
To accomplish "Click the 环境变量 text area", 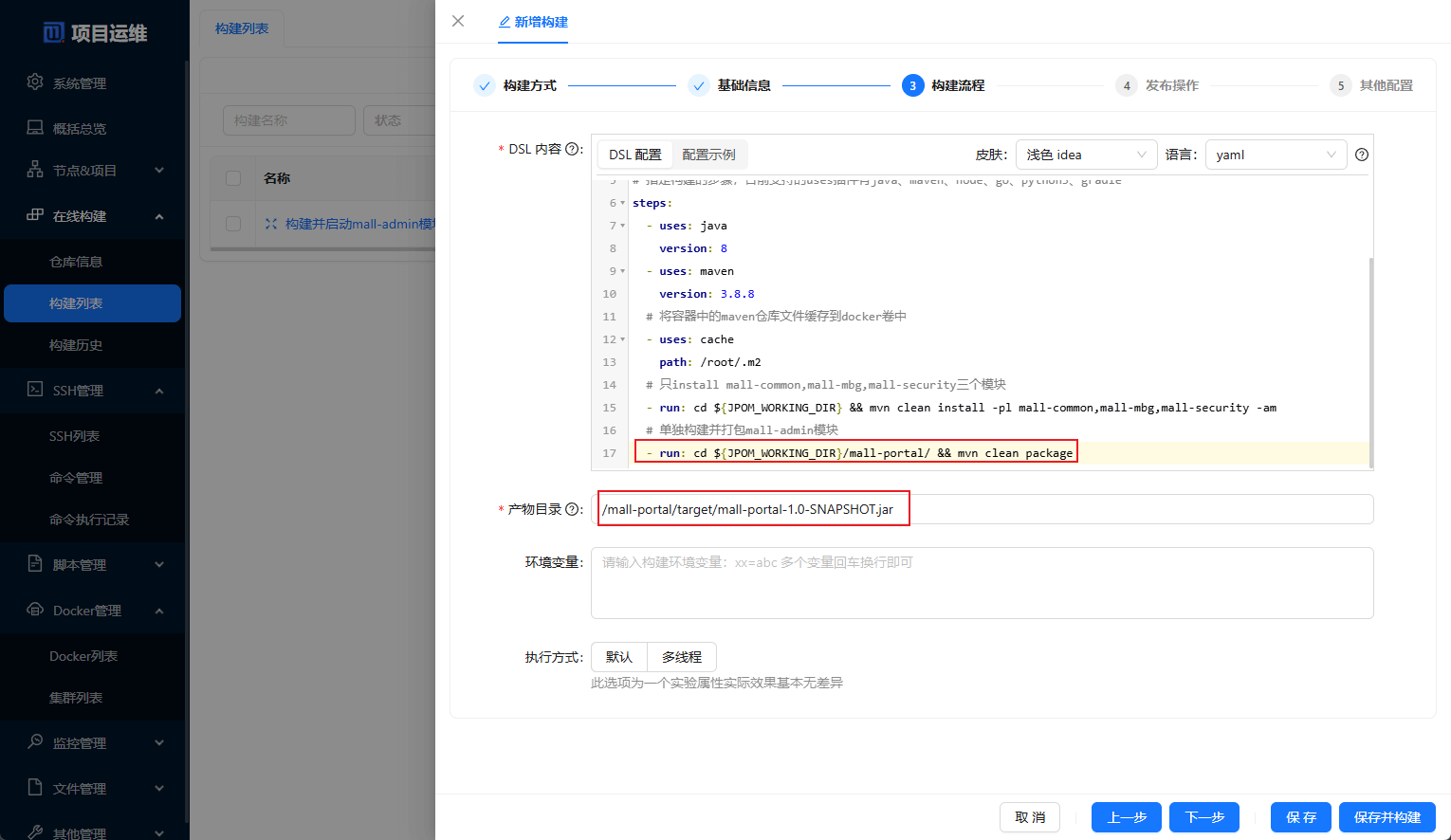I will (x=982, y=583).
